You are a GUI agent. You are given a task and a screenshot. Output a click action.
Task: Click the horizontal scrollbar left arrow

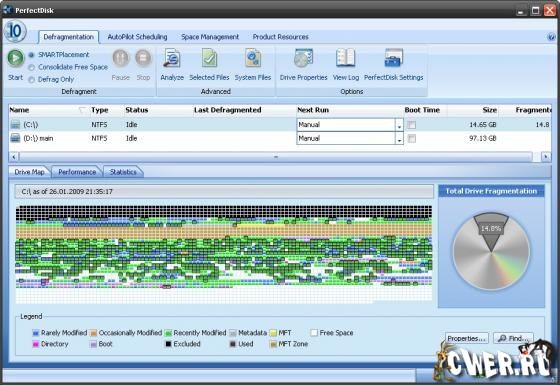[14, 157]
